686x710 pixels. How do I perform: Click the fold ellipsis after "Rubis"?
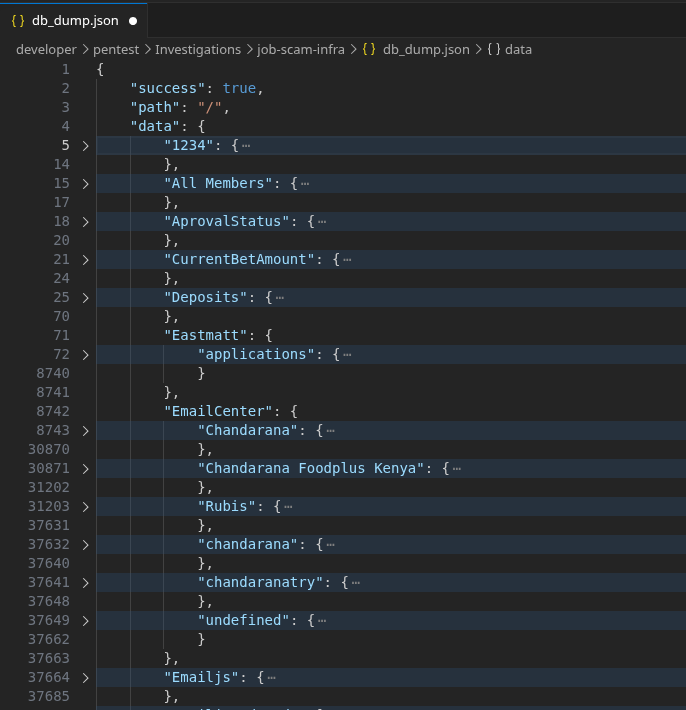point(288,507)
